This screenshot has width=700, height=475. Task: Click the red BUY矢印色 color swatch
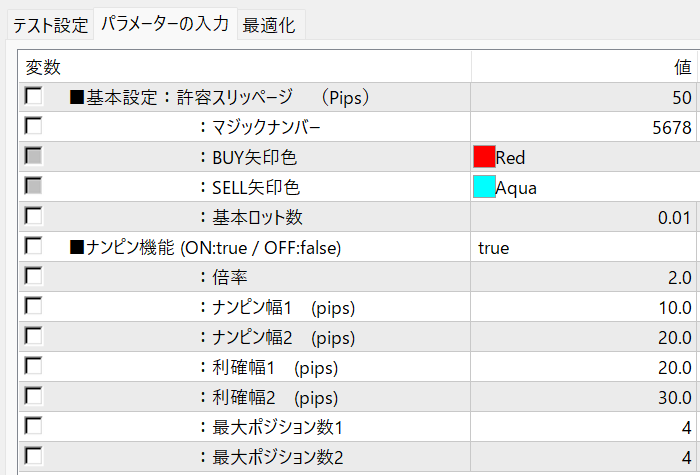(x=484, y=157)
